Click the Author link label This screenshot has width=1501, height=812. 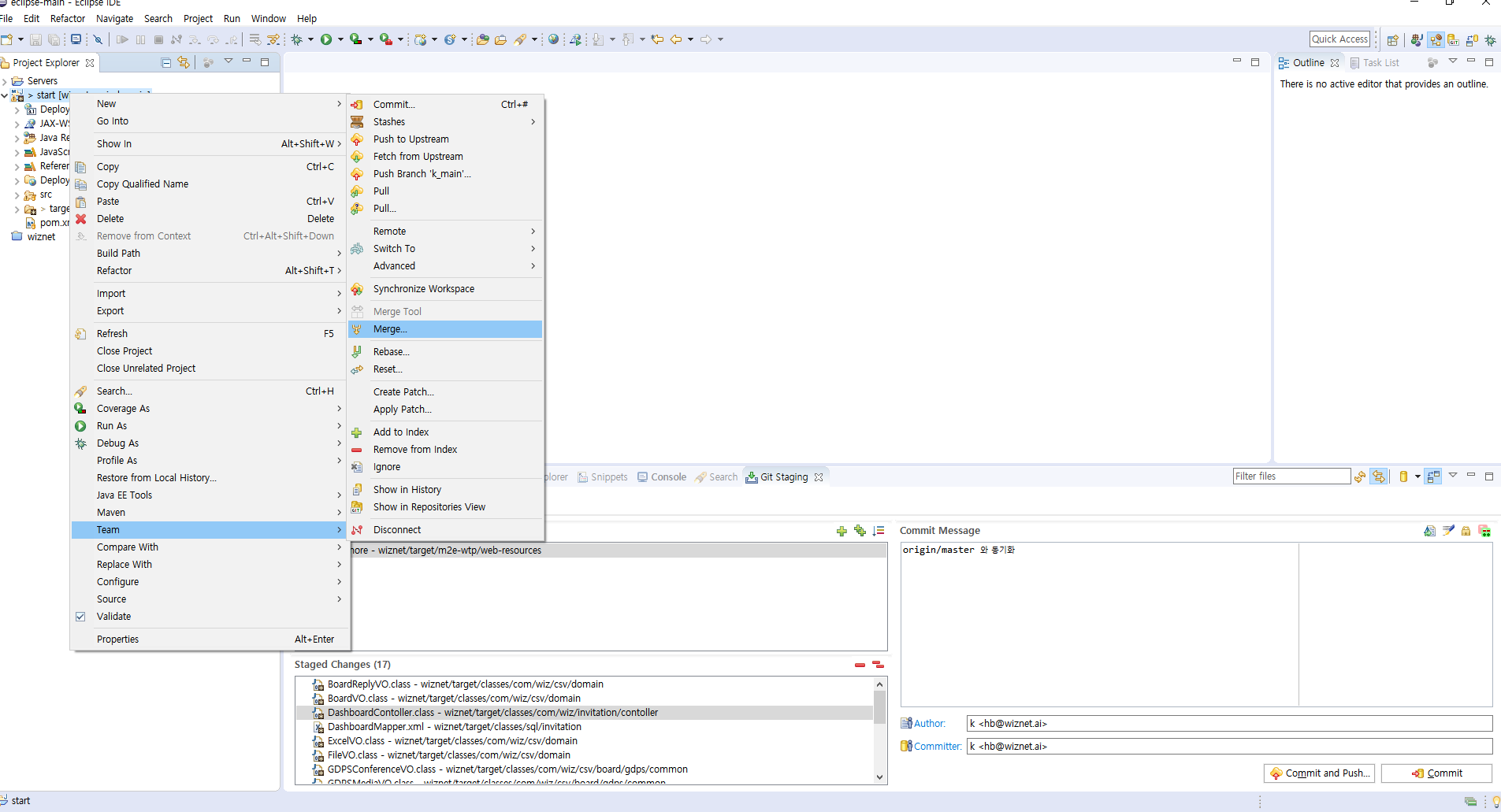930,724
